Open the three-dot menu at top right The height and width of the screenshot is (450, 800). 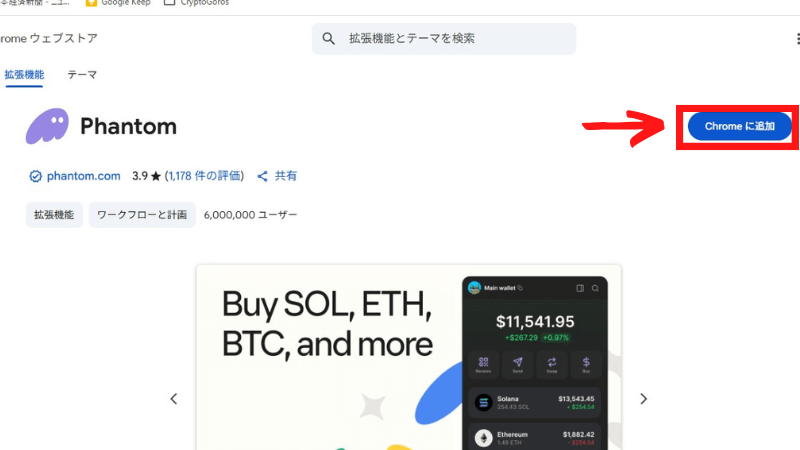coord(797,39)
